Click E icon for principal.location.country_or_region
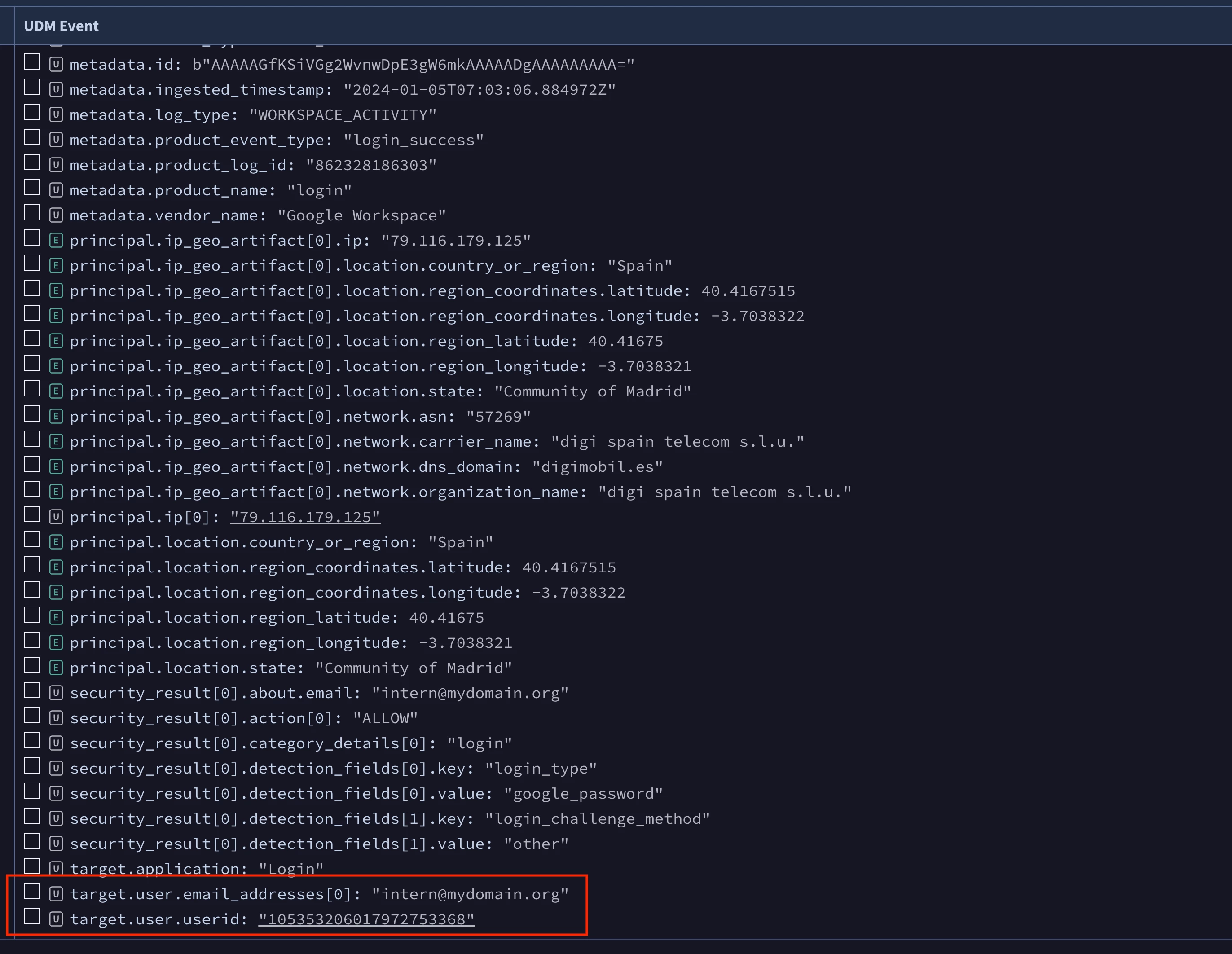 pos(56,541)
